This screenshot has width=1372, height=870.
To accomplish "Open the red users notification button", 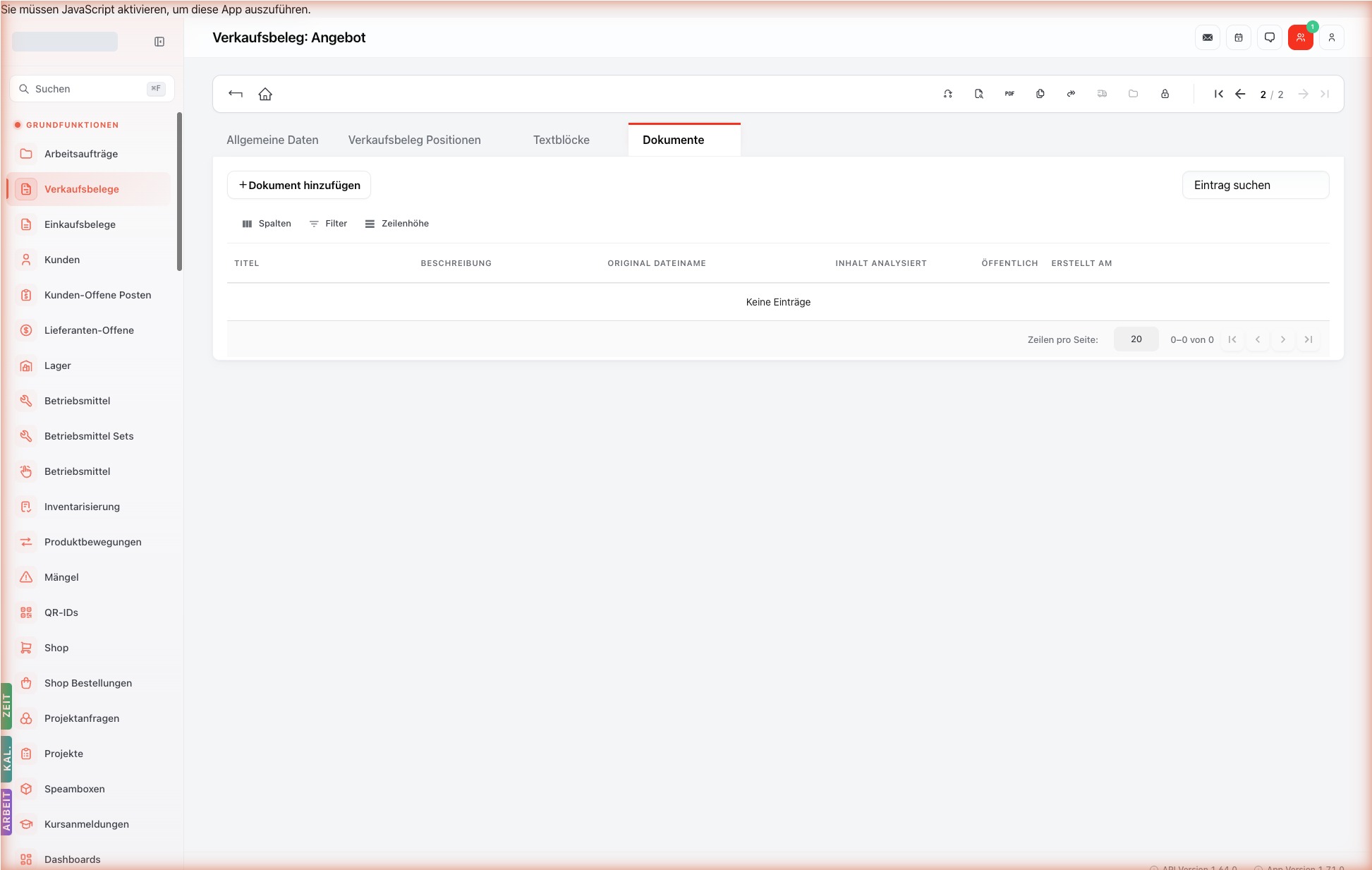I will [1301, 37].
